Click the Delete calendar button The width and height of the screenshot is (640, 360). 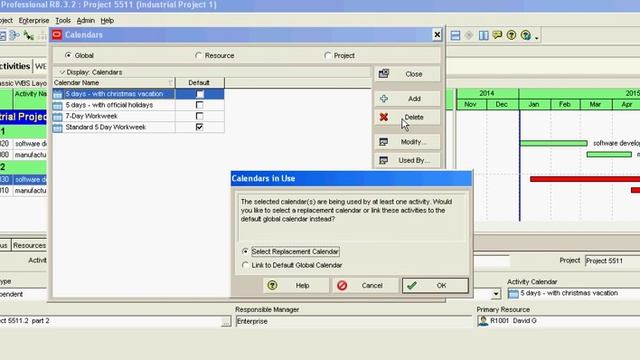coord(407,117)
